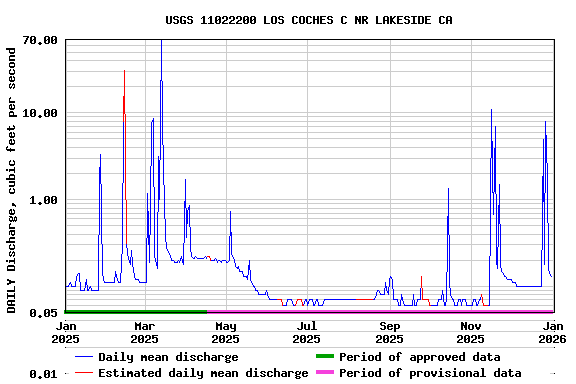Click the 70 cfs peak in March

161,41
